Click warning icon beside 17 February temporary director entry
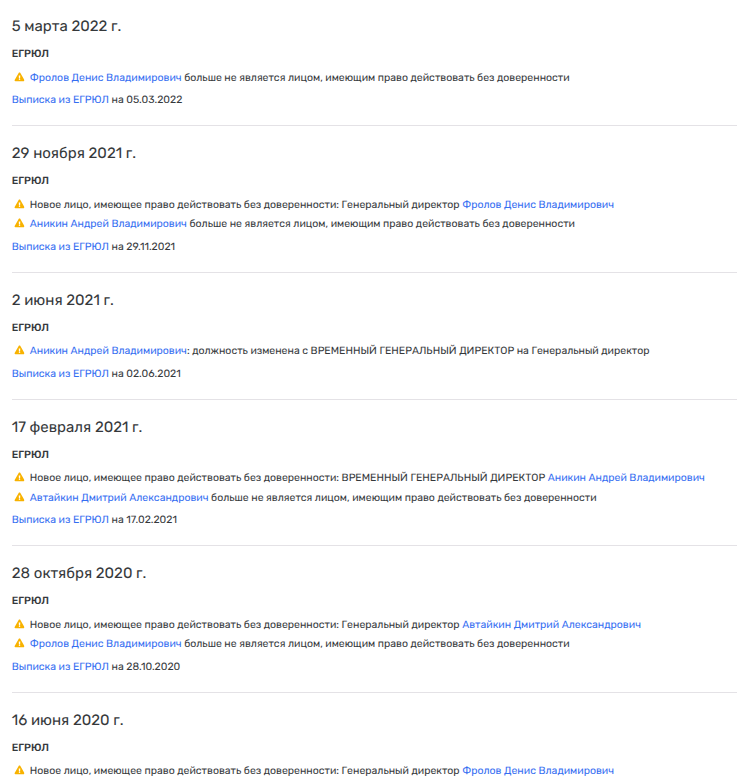The height and width of the screenshot is (781, 737). click(x=19, y=478)
